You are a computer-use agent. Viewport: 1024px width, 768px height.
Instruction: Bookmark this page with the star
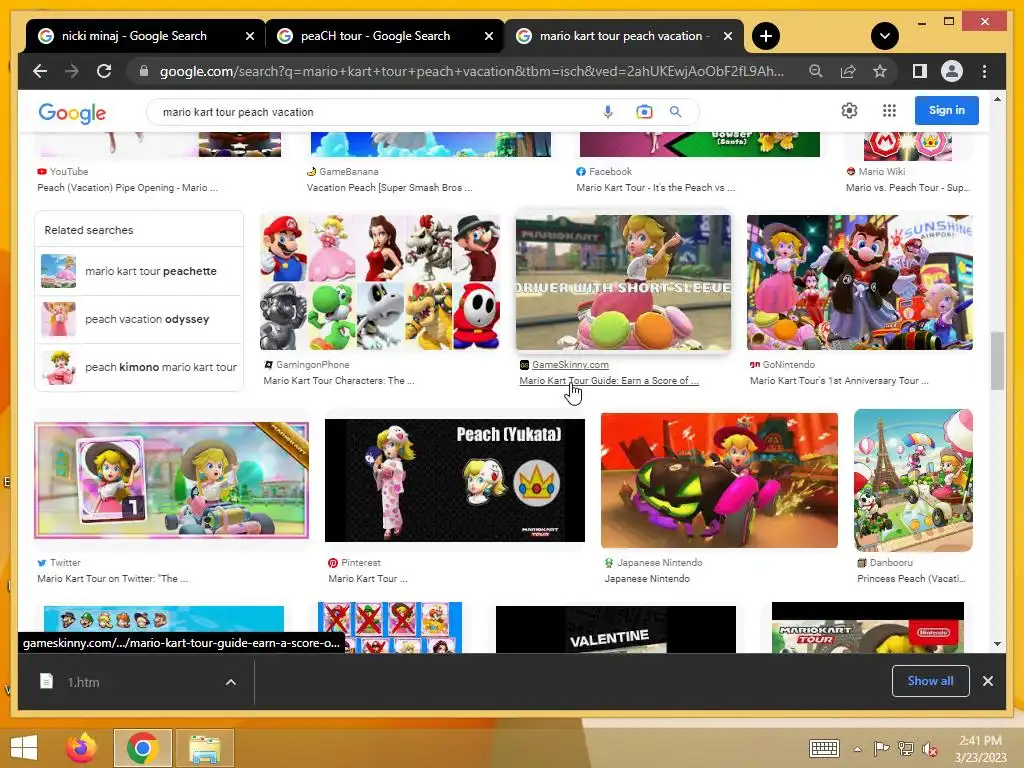880,71
